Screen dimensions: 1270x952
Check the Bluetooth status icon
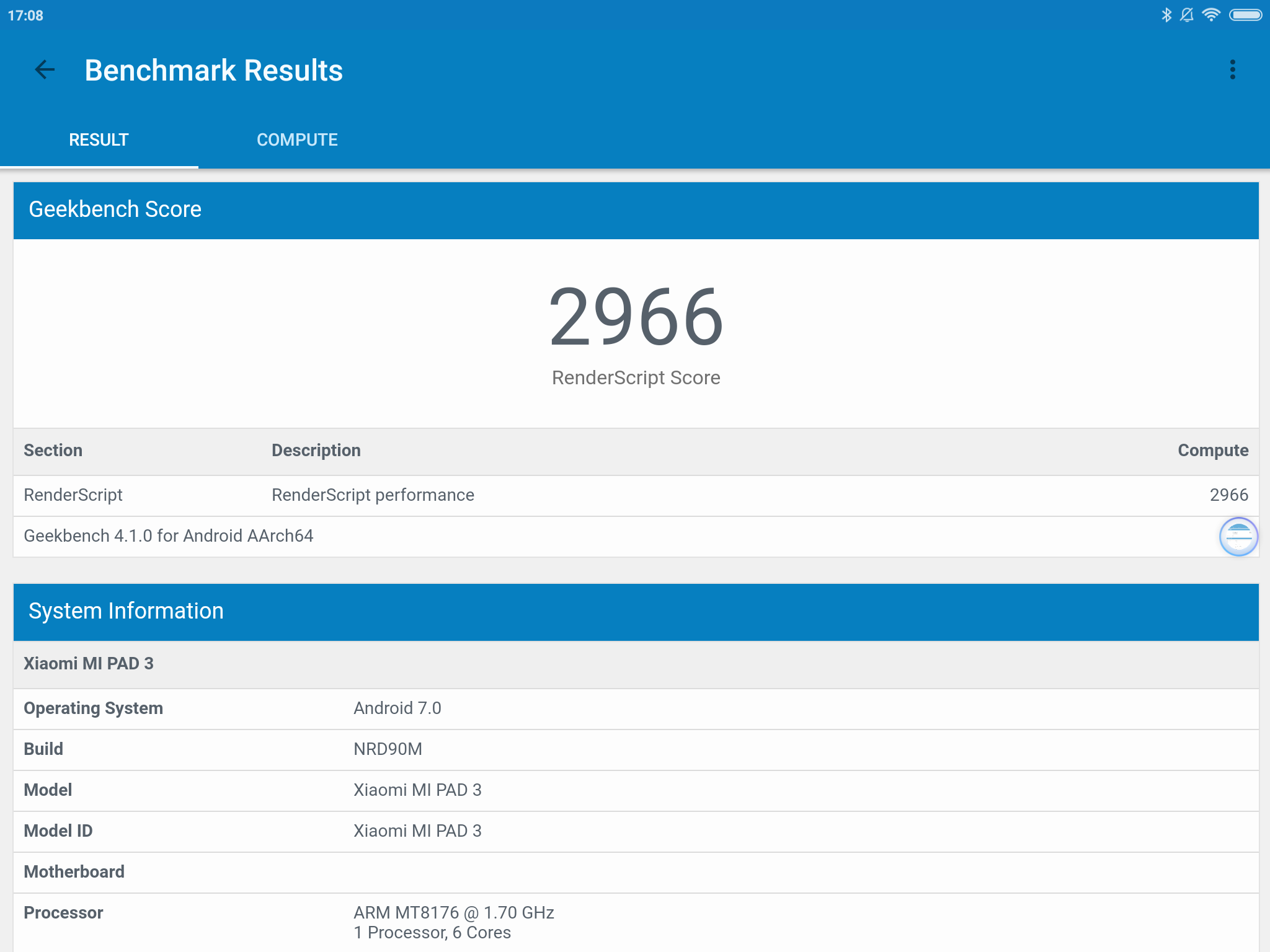point(1166,15)
